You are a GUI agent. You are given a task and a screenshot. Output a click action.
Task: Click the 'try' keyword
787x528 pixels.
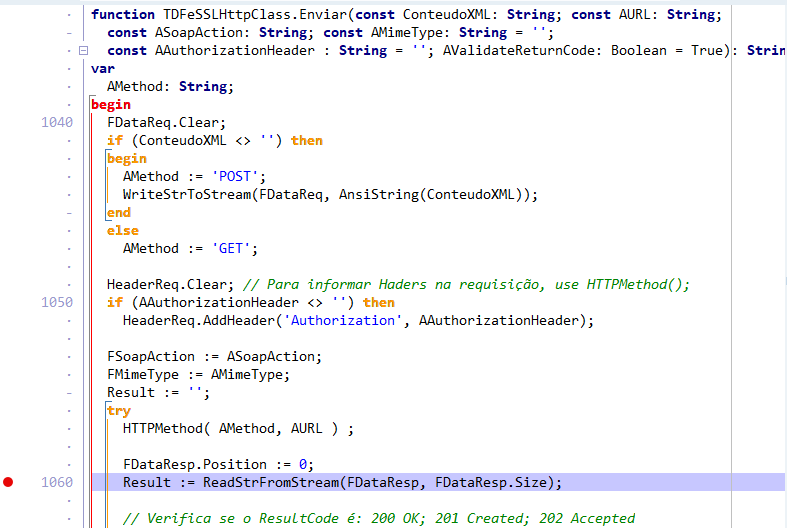[x=119, y=411]
